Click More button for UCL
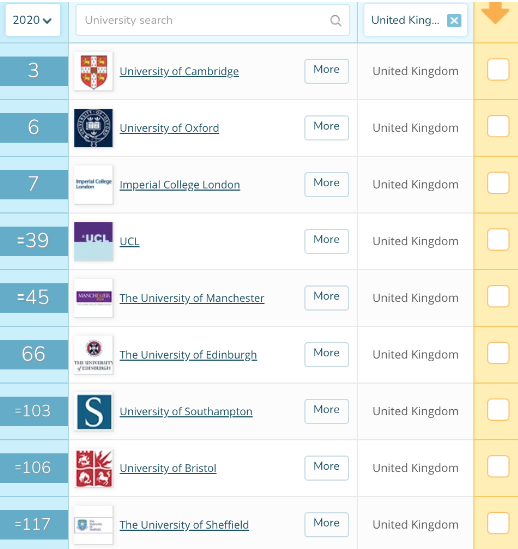This screenshot has height=549, width=518. 326,241
